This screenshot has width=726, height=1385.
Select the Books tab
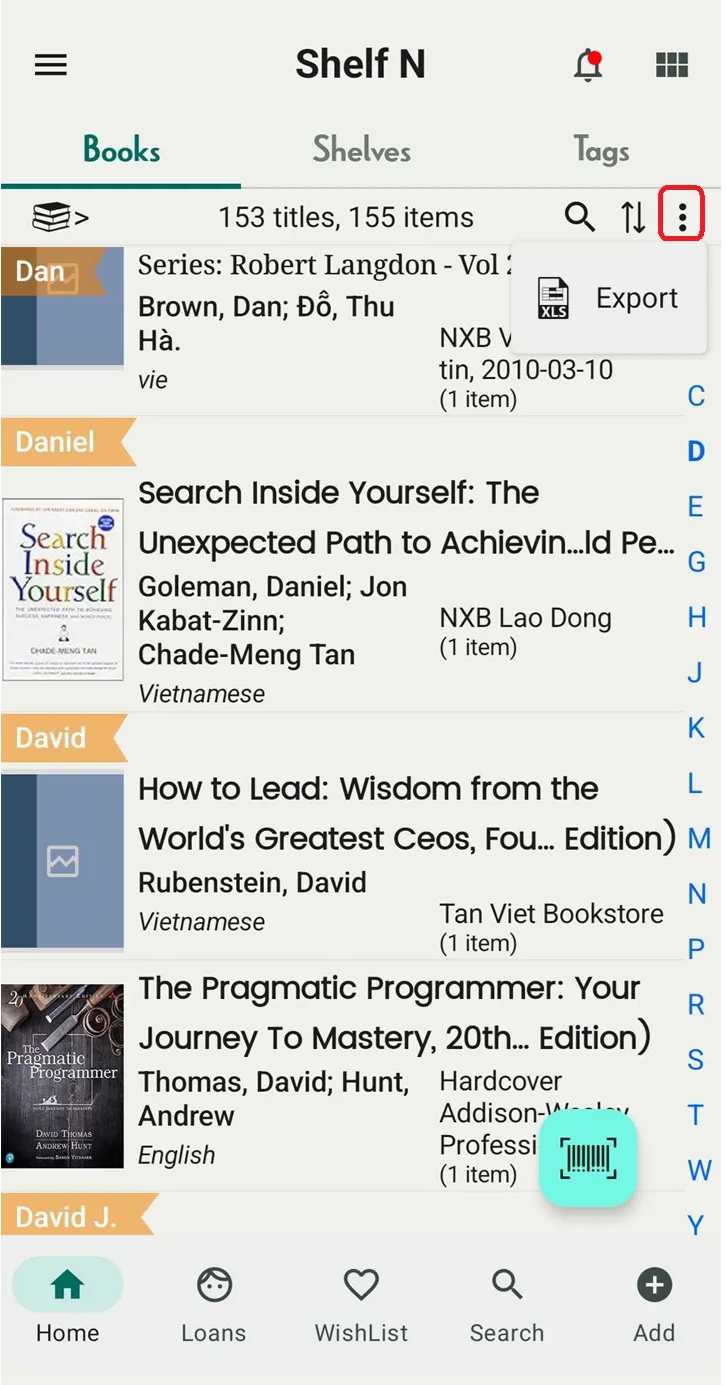click(121, 151)
